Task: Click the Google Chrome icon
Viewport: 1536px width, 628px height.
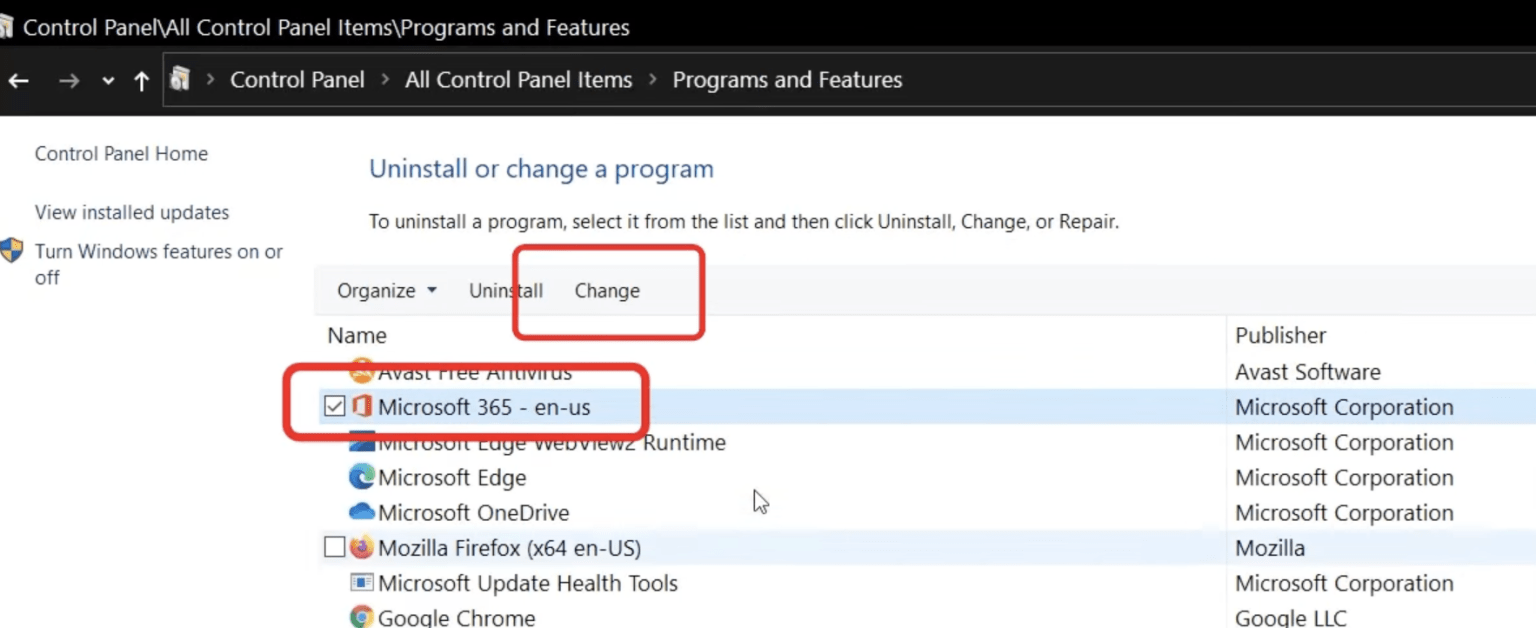Action: pyautogui.click(x=362, y=617)
